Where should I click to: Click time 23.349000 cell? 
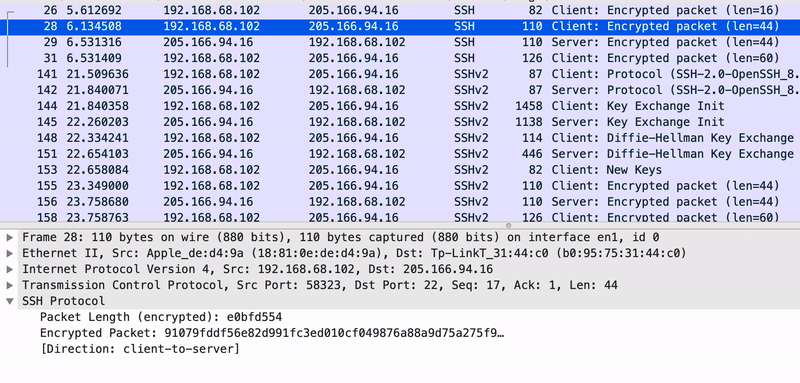pyautogui.click(x=97, y=186)
